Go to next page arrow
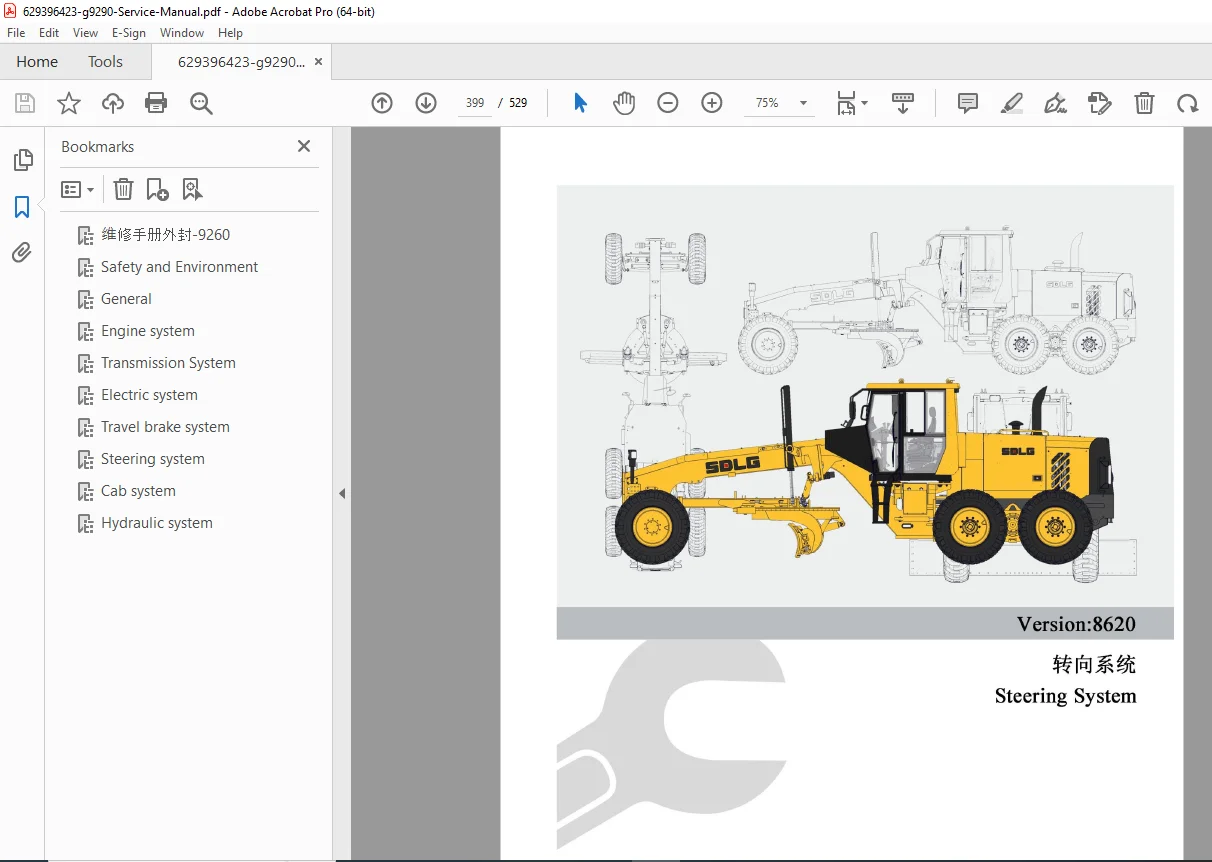Screen dimensions: 1212x862 tap(426, 103)
